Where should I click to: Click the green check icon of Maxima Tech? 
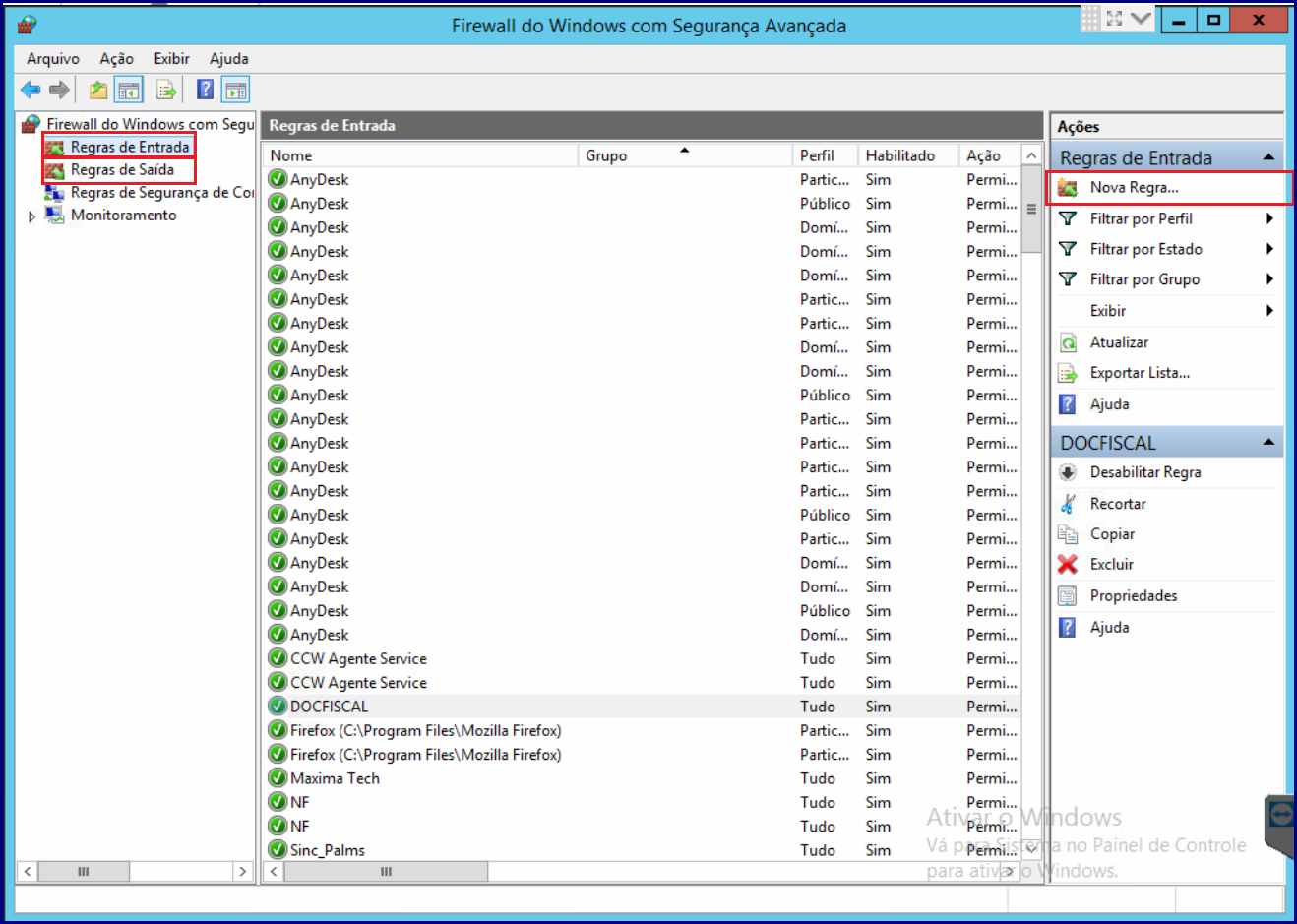point(278,778)
